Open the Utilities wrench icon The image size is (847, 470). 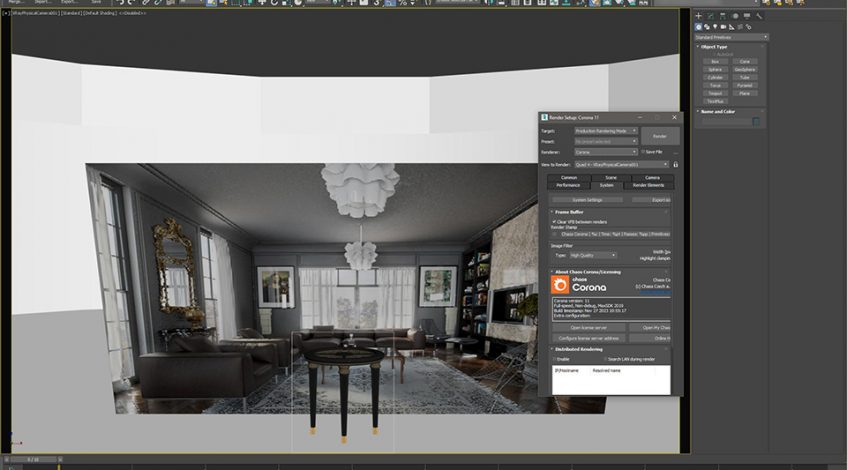click(x=760, y=16)
